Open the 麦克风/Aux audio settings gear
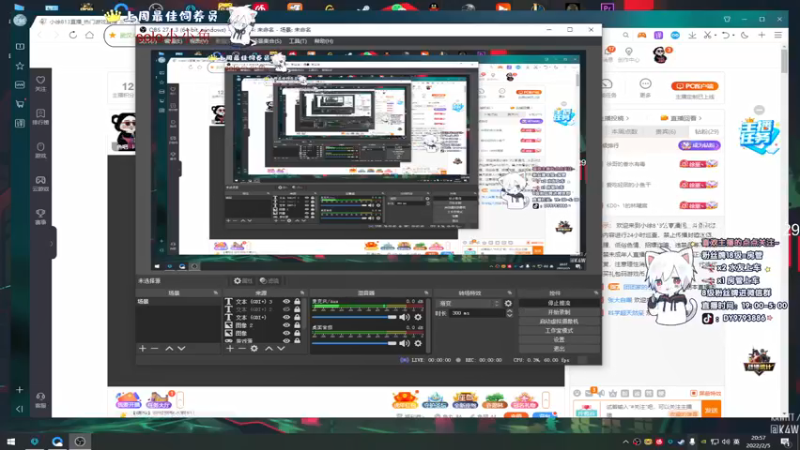The height and width of the screenshot is (450, 800). [x=418, y=317]
